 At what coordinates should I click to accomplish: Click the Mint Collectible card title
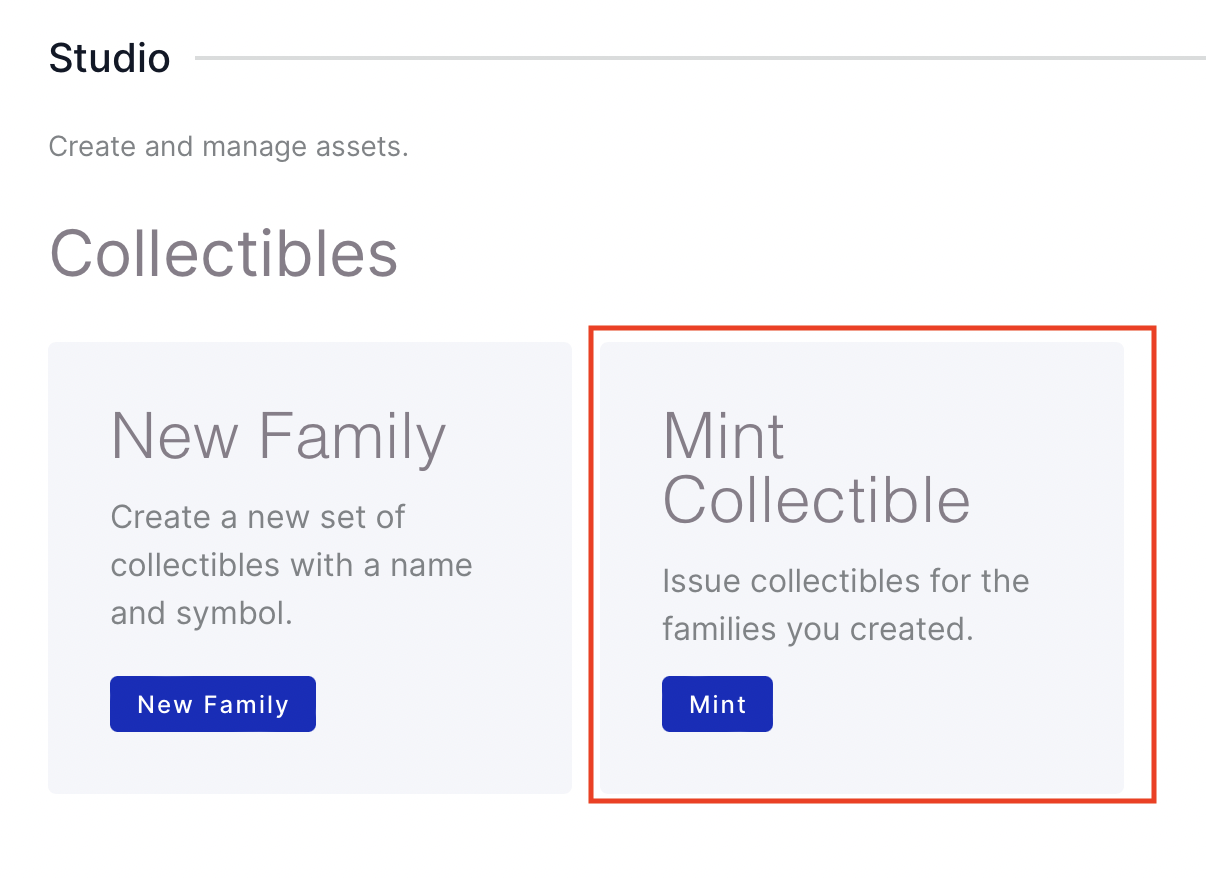point(816,467)
